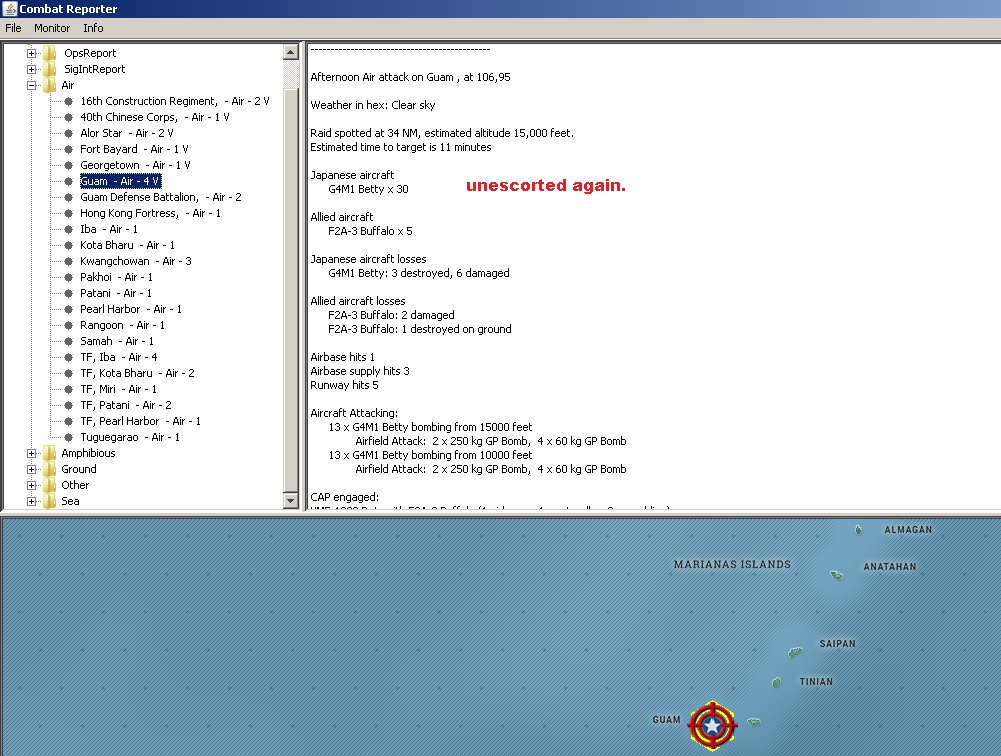The height and width of the screenshot is (756, 1001).
Task: Click the tree panel vertical scrollbar track
Action: pyautogui.click(x=290, y=276)
